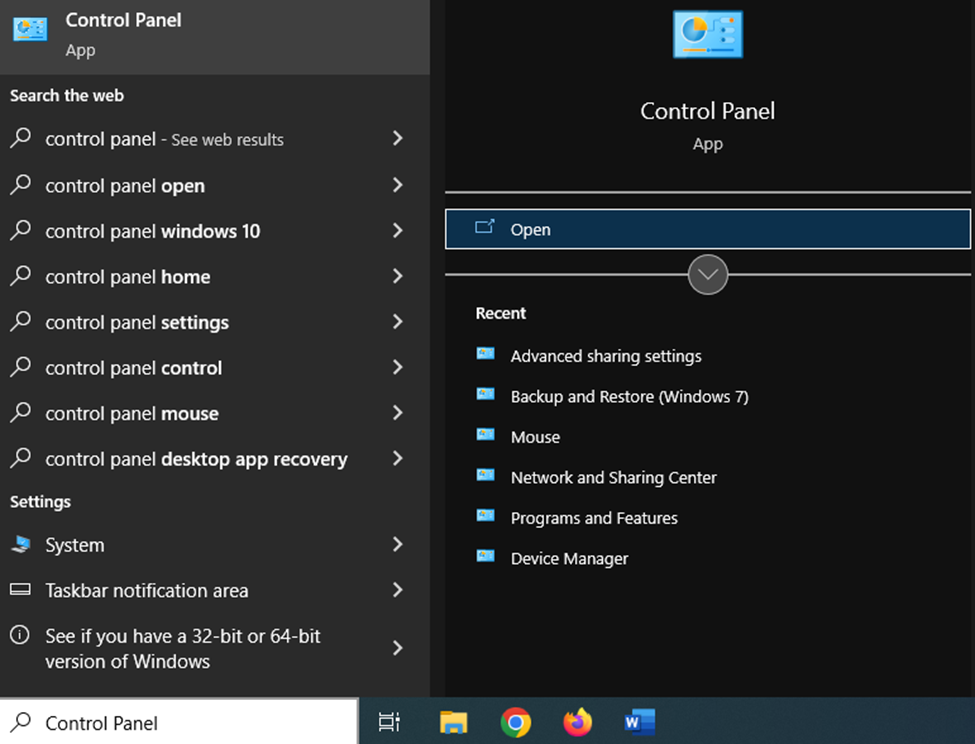
Task: Expand arrow for Taskbar notification area
Action: (398, 590)
